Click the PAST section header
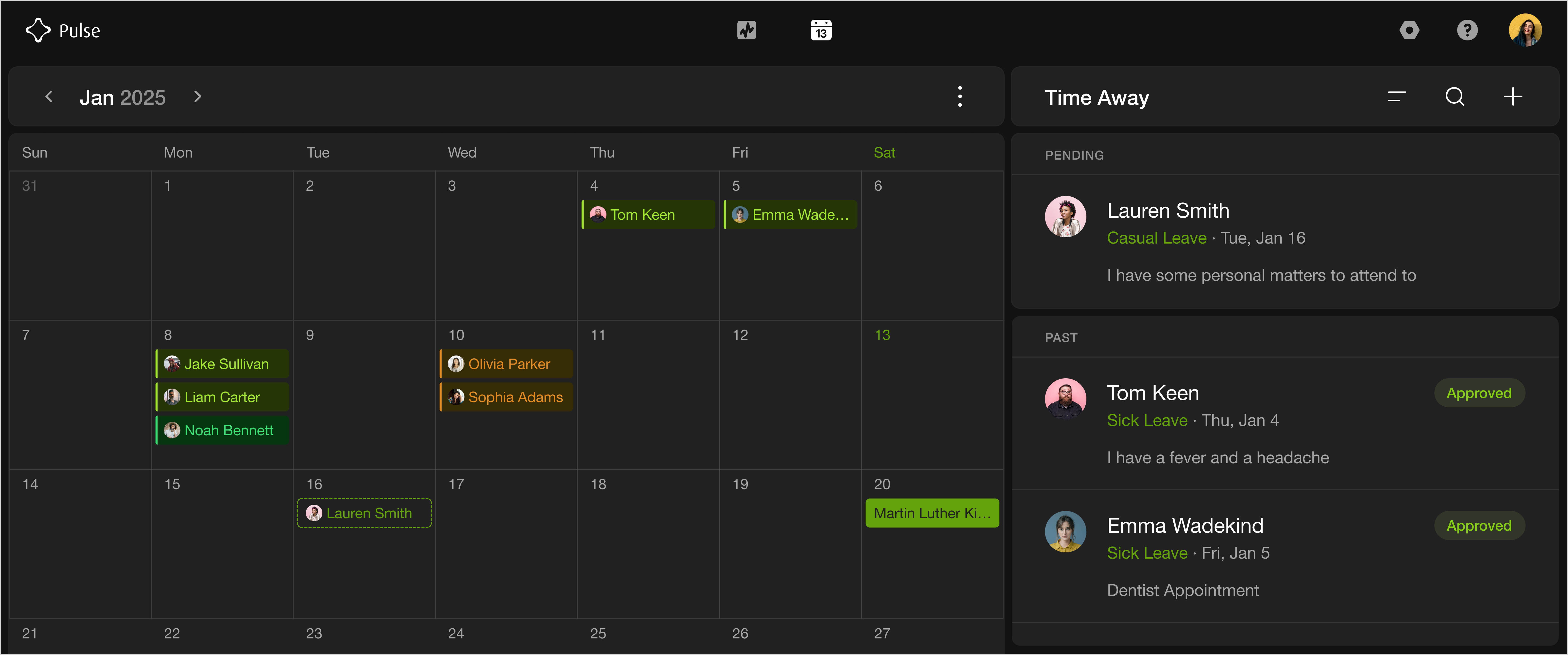The height and width of the screenshot is (655, 1568). (x=1061, y=338)
